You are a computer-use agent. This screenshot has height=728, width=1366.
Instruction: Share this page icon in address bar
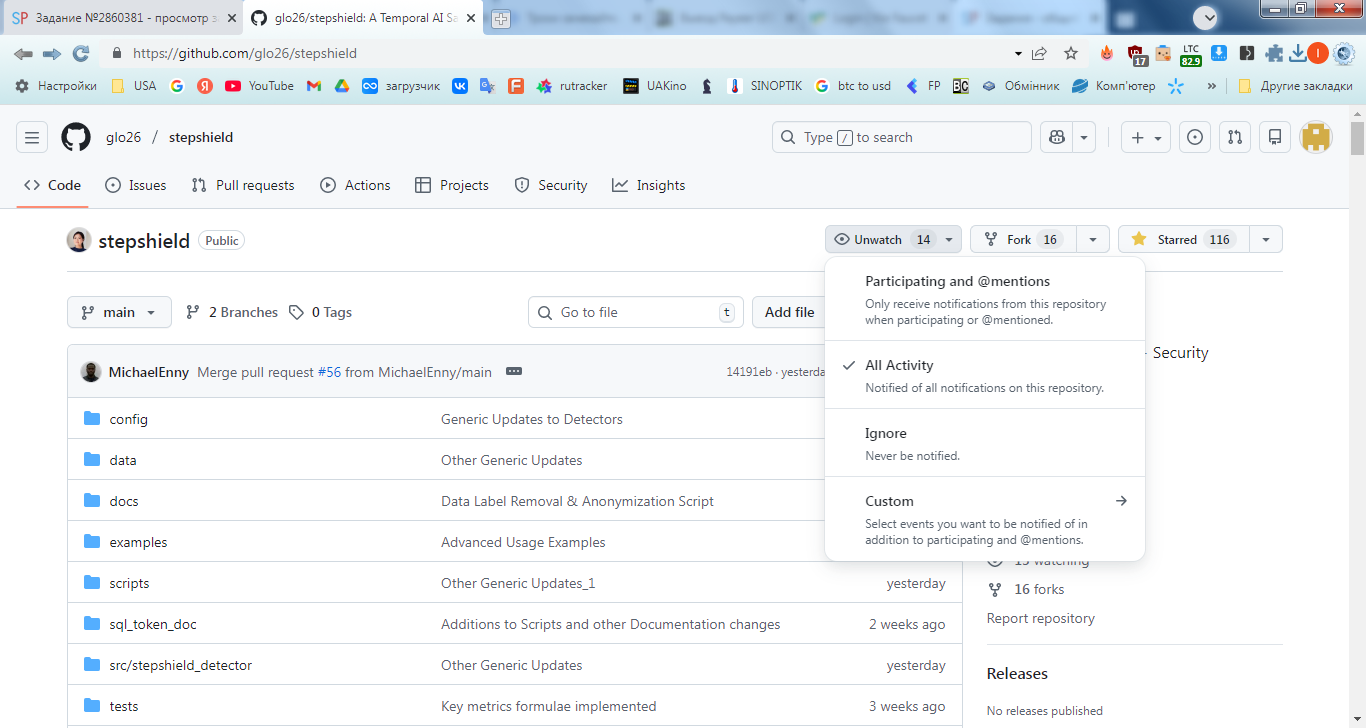pyautogui.click(x=1040, y=53)
